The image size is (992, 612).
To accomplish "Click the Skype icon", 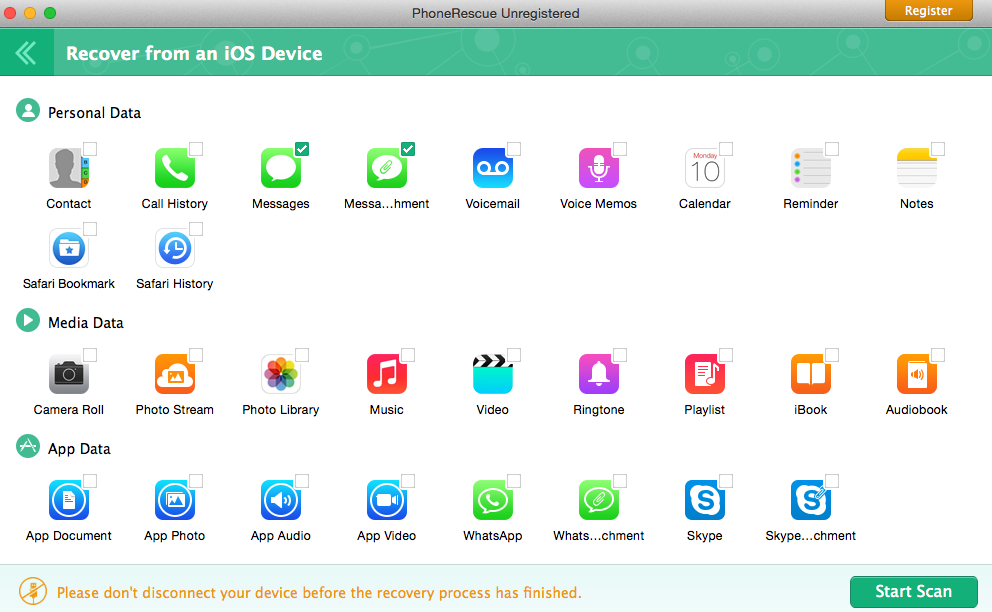I will coord(705,500).
